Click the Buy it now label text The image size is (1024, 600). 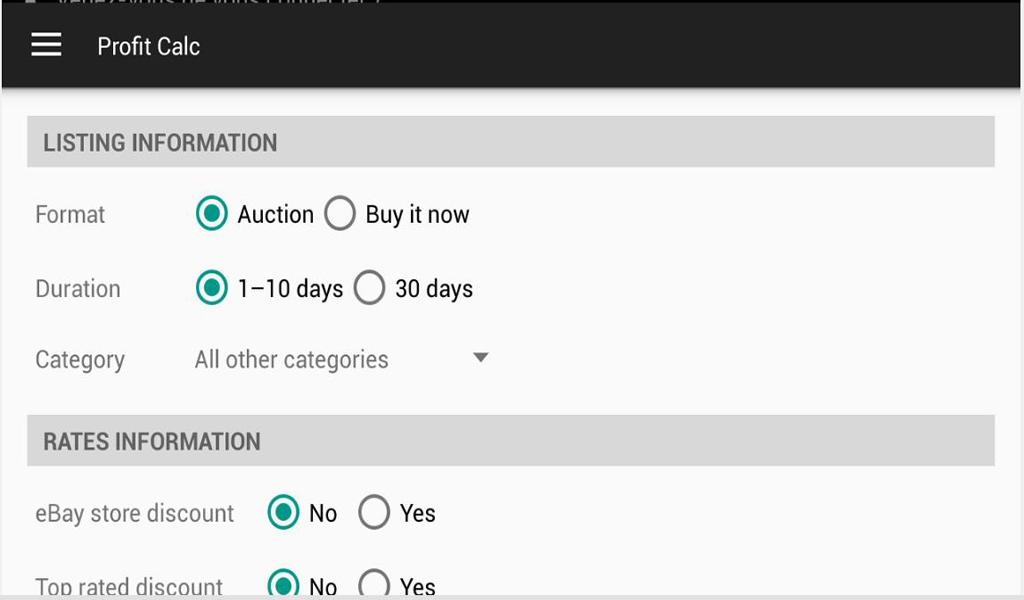[x=417, y=215]
